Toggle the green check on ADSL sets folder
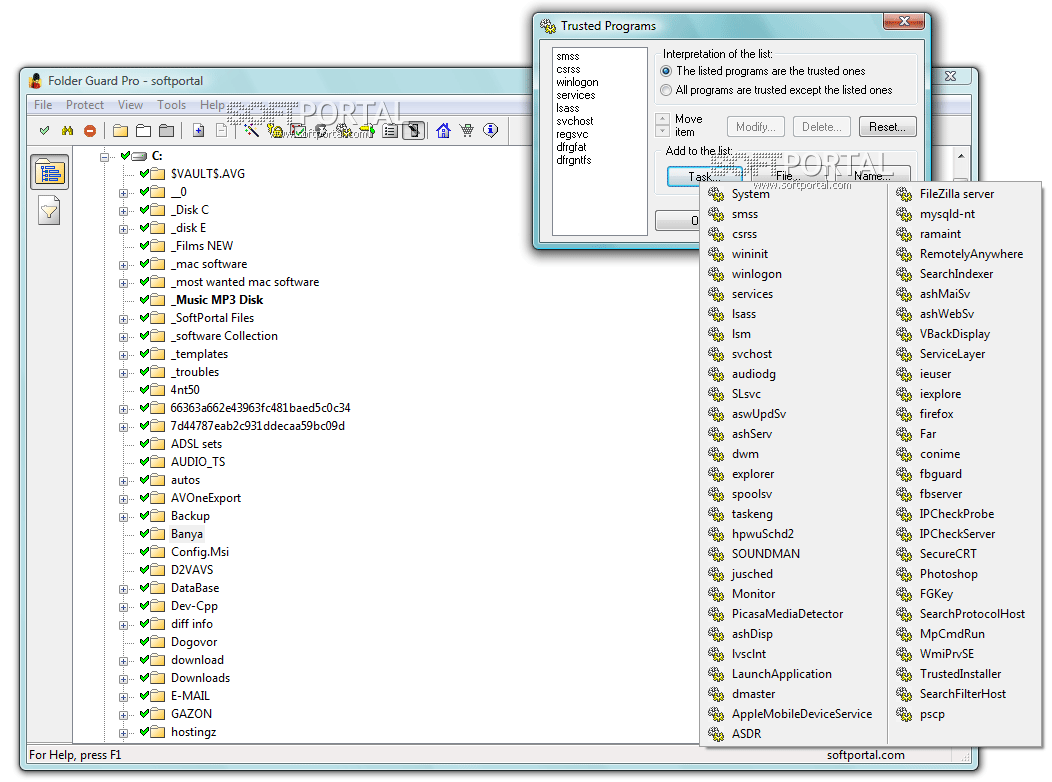1052x782 pixels. pos(144,443)
